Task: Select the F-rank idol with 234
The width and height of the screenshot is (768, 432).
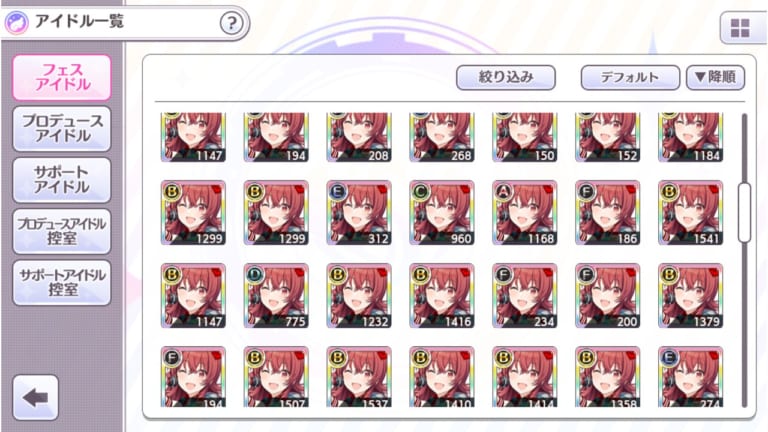Action: pyautogui.click(x=525, y=295)
